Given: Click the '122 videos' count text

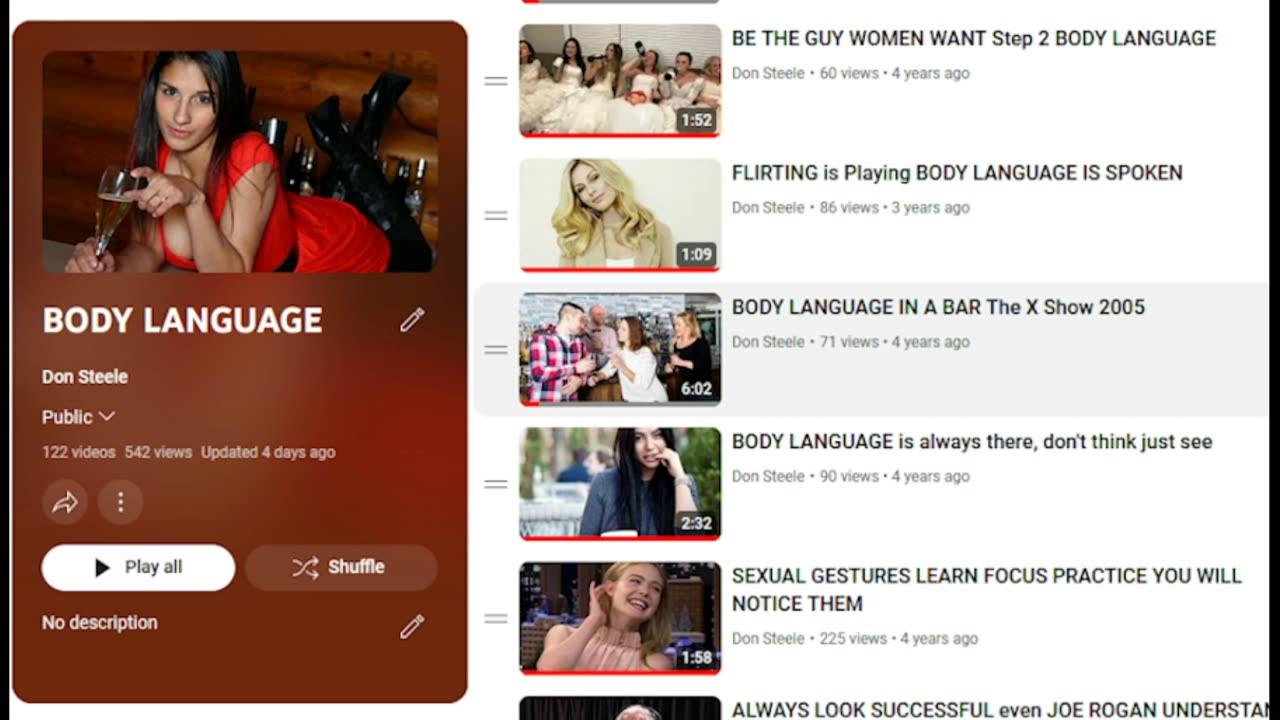Looking at the screenshot, I should point(79,452).
